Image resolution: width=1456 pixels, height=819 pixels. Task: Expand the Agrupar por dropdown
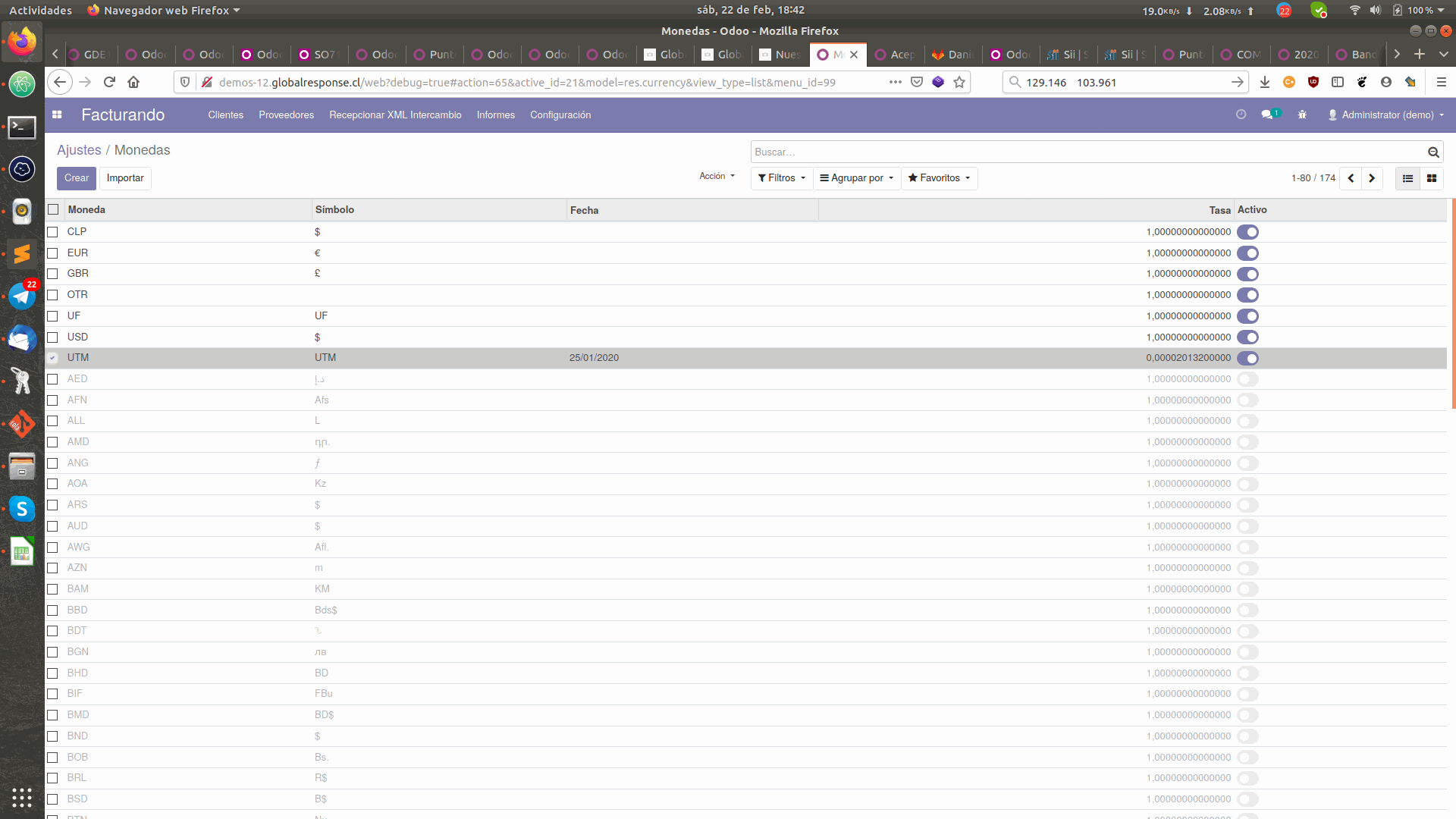(x=856, y=178)
